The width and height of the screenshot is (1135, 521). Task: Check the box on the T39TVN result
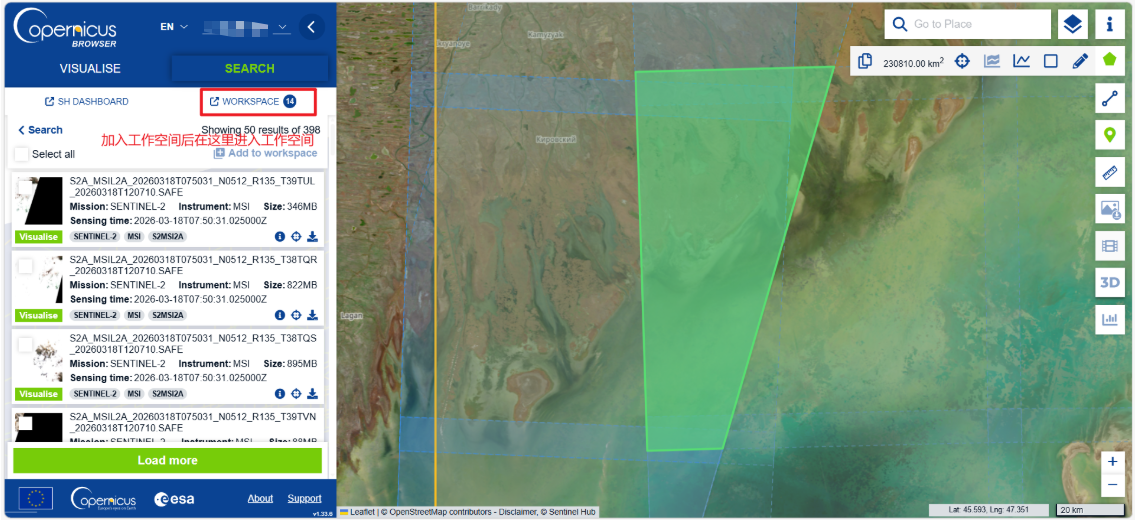25,423
